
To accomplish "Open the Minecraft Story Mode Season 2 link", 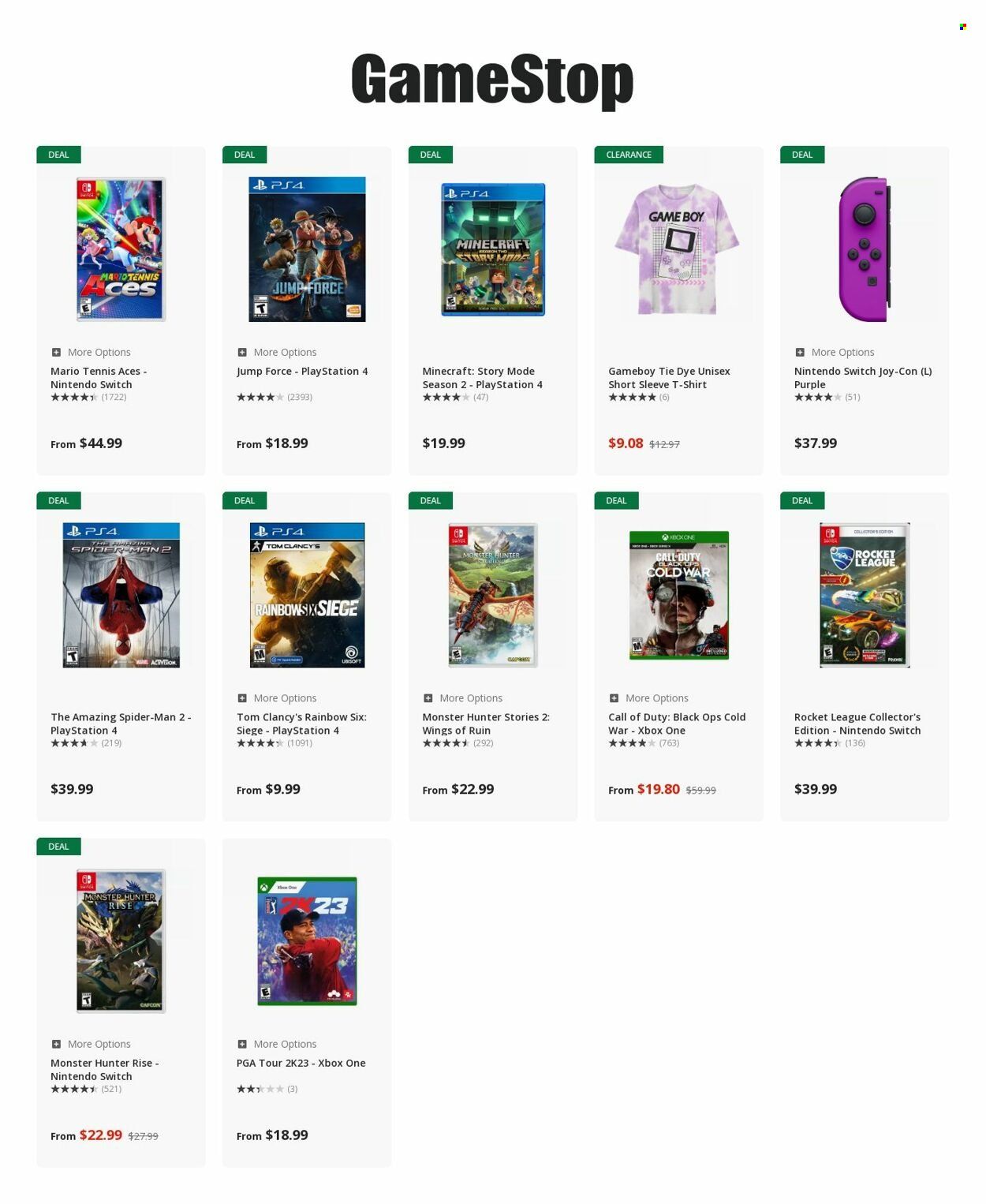I will (482, 378).
